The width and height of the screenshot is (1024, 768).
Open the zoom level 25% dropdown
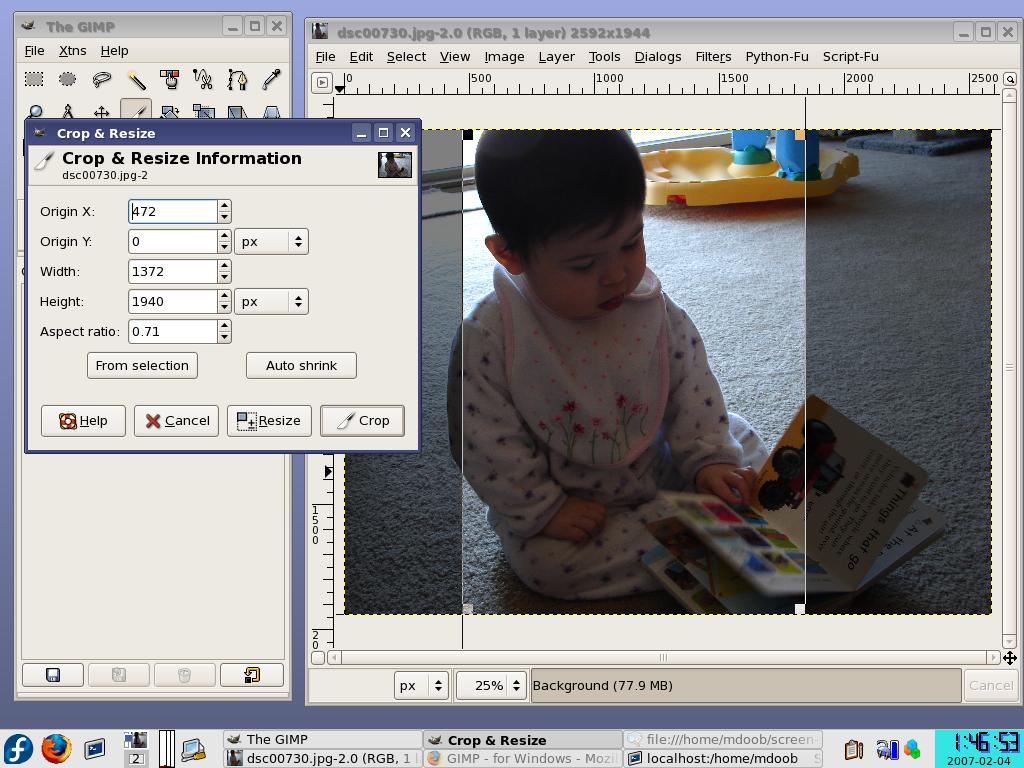(490, 685)
